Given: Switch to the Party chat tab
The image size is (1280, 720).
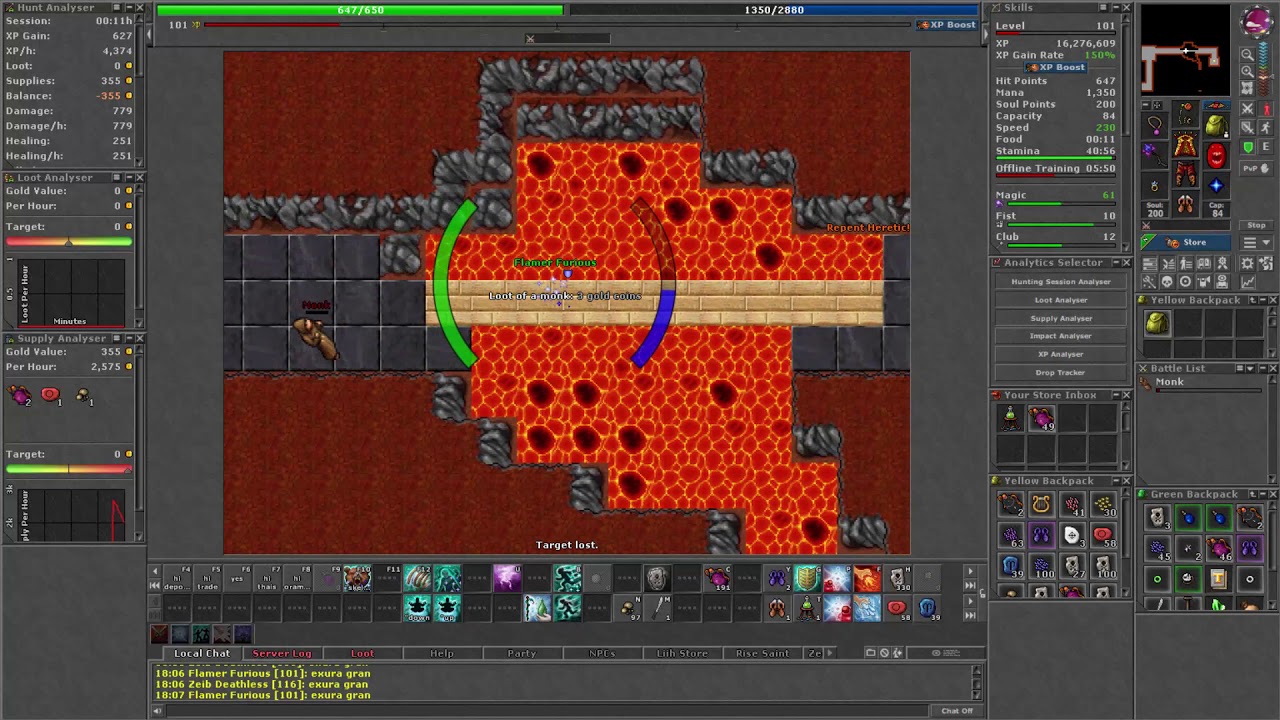Looking at the screenshot, I should [x=522, y=653].
